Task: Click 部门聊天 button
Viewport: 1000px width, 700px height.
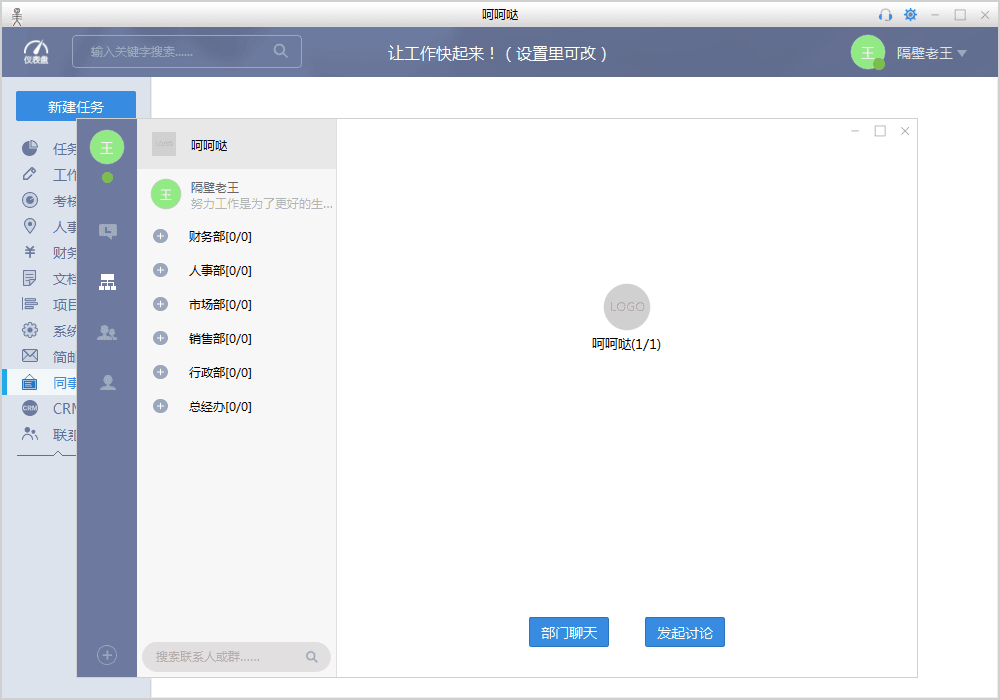Action: (569, 632)
